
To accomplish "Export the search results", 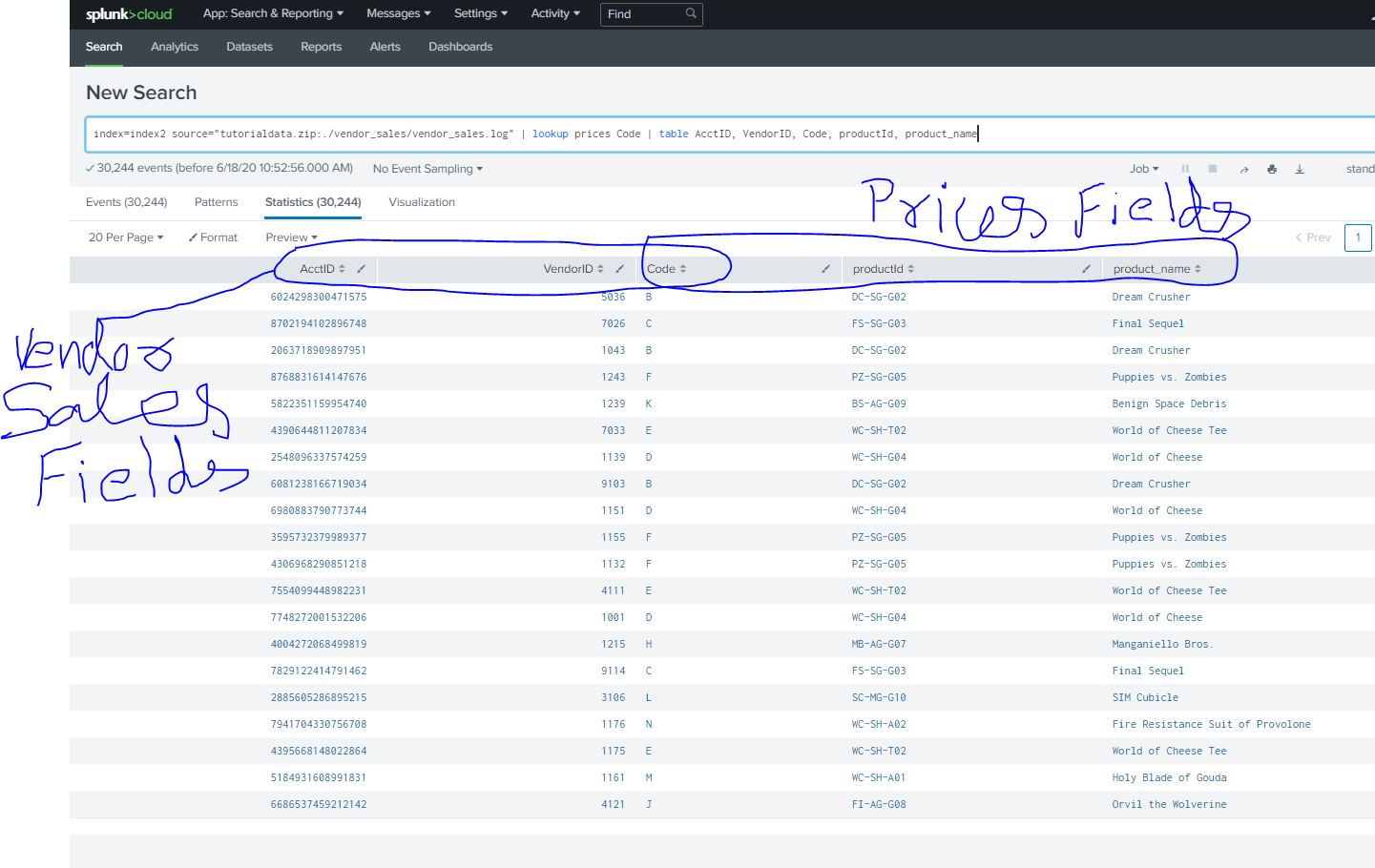I will pos(1300,168).
